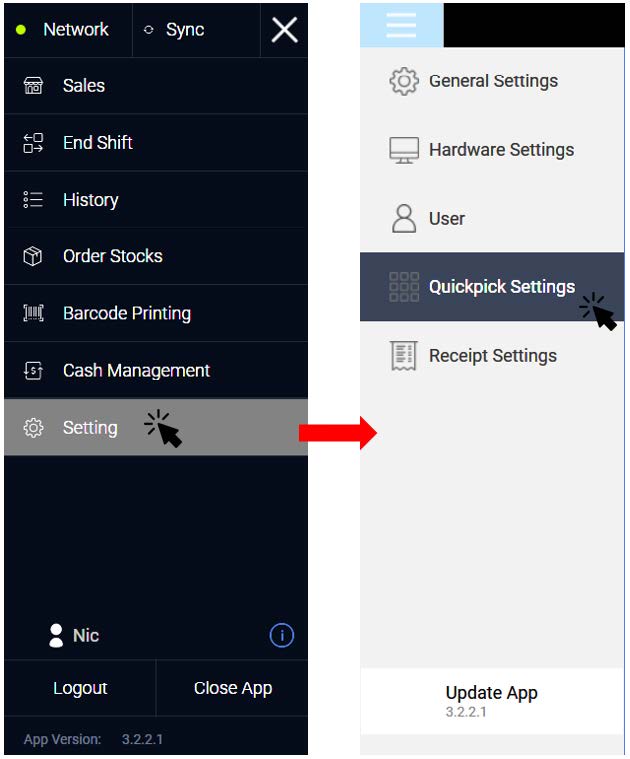Click the blue info circle icon
Image resolution: width=630 pixels, height=759 pixels.
point(282,635)
